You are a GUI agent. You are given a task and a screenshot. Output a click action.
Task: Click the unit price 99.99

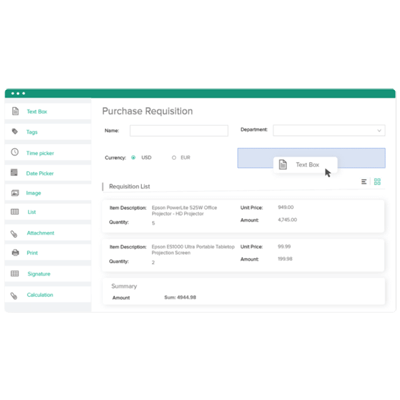tap(284, 247)
